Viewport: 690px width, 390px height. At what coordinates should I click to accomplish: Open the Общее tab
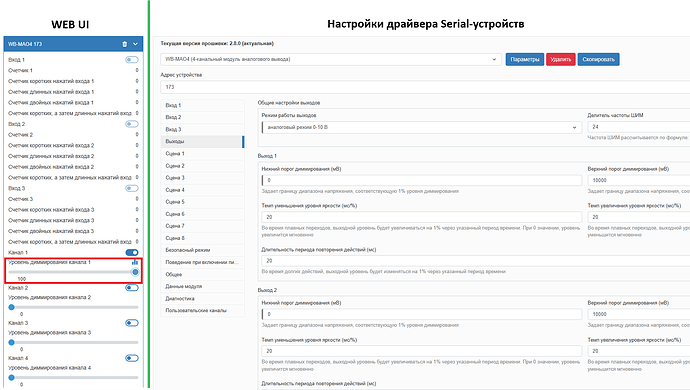point(202,274)
